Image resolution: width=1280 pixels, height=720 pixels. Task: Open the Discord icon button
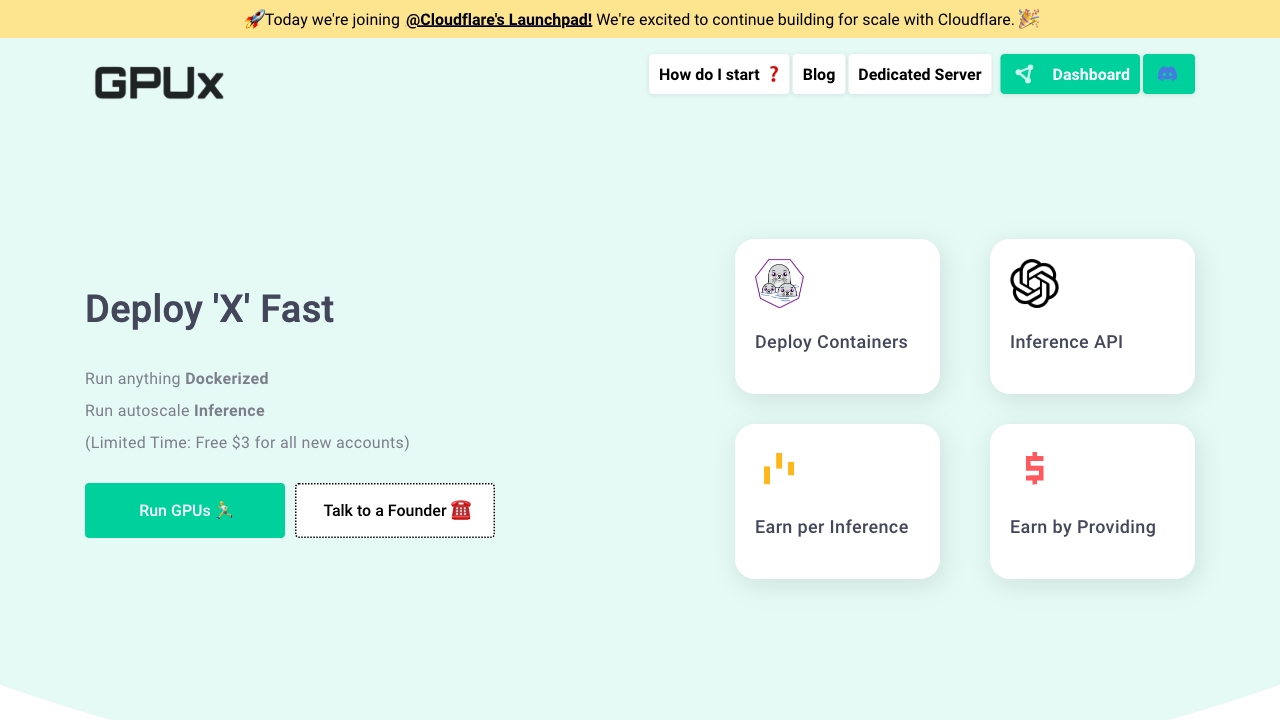coord(1168,74)
